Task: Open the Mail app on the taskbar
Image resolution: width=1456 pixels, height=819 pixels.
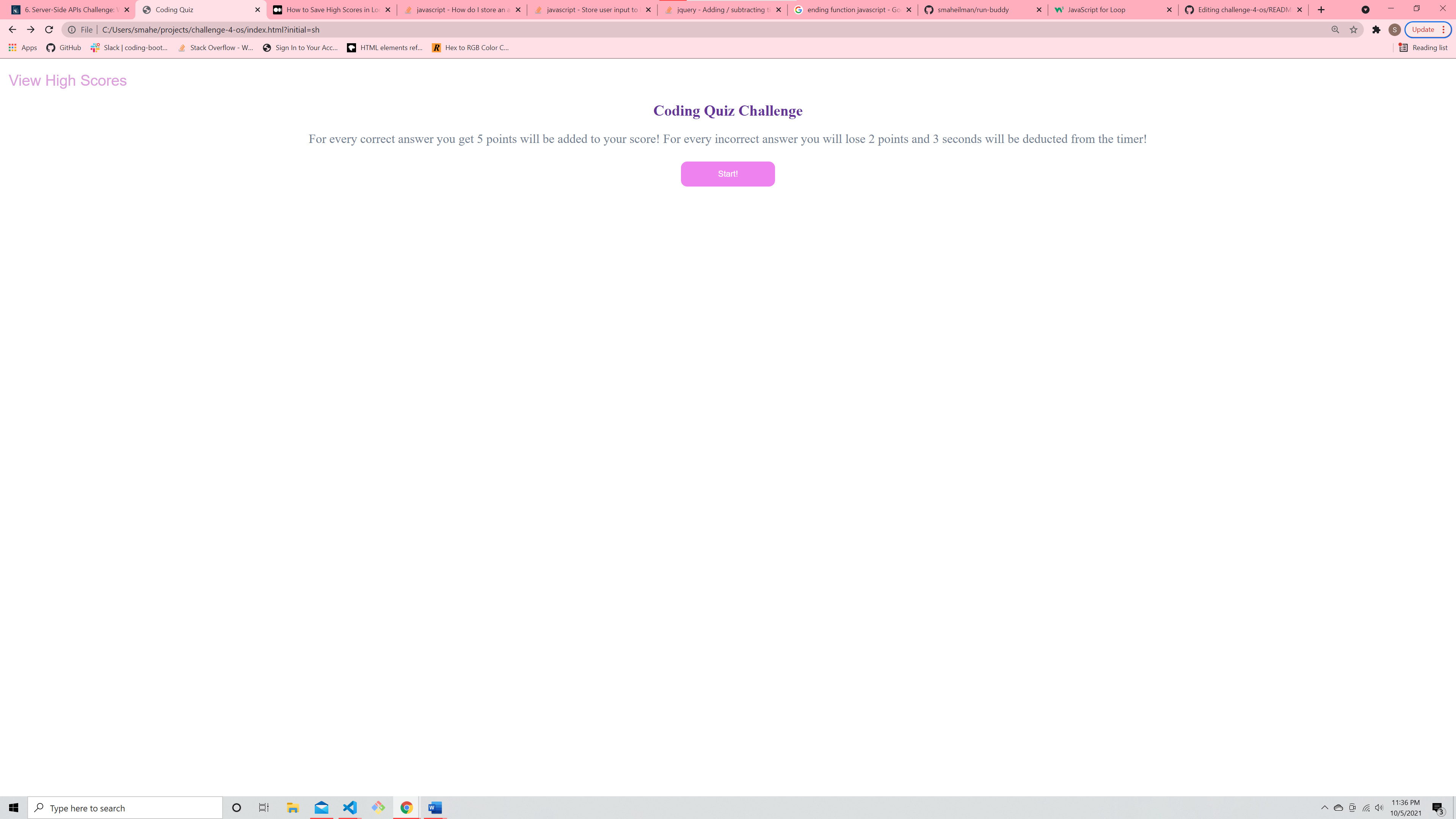Action: pos(321,808)
